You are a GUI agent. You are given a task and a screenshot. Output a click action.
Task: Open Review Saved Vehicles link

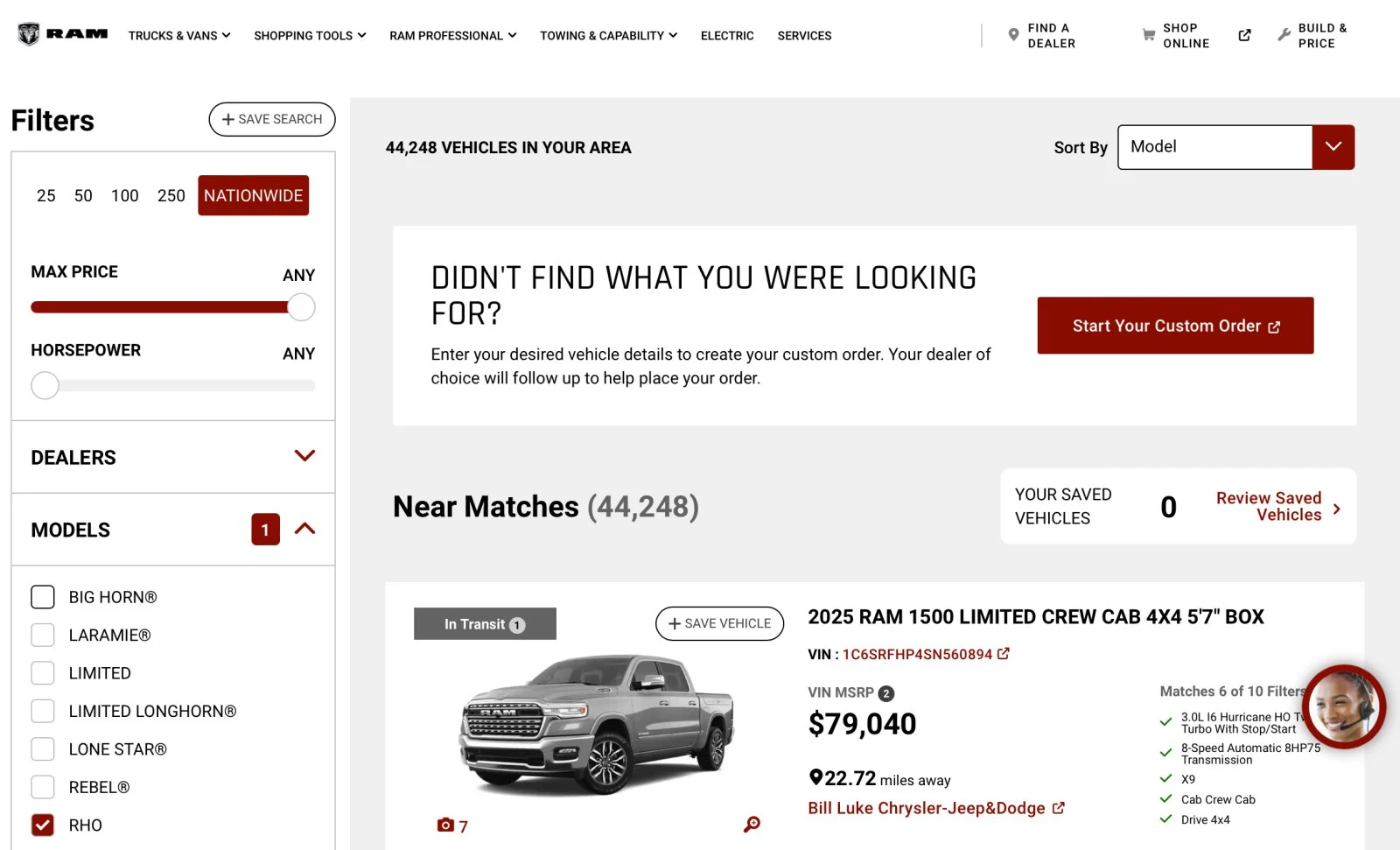click(x=1269, y=506)
